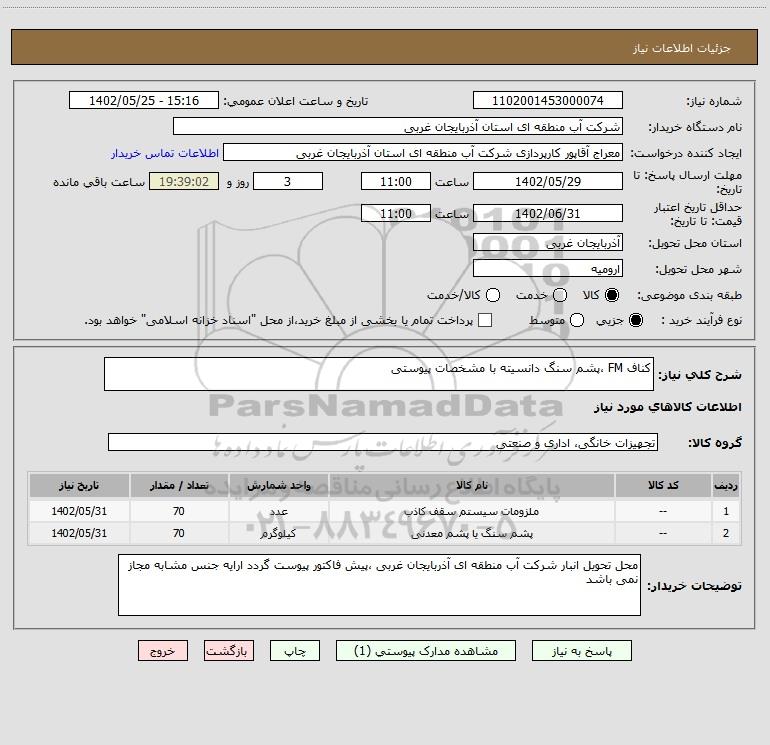Click the announcement date field 1402/05/25 - 15:16
Image resolution: width=770 pixels, height=745 pixels.
(x=144, y=101)
